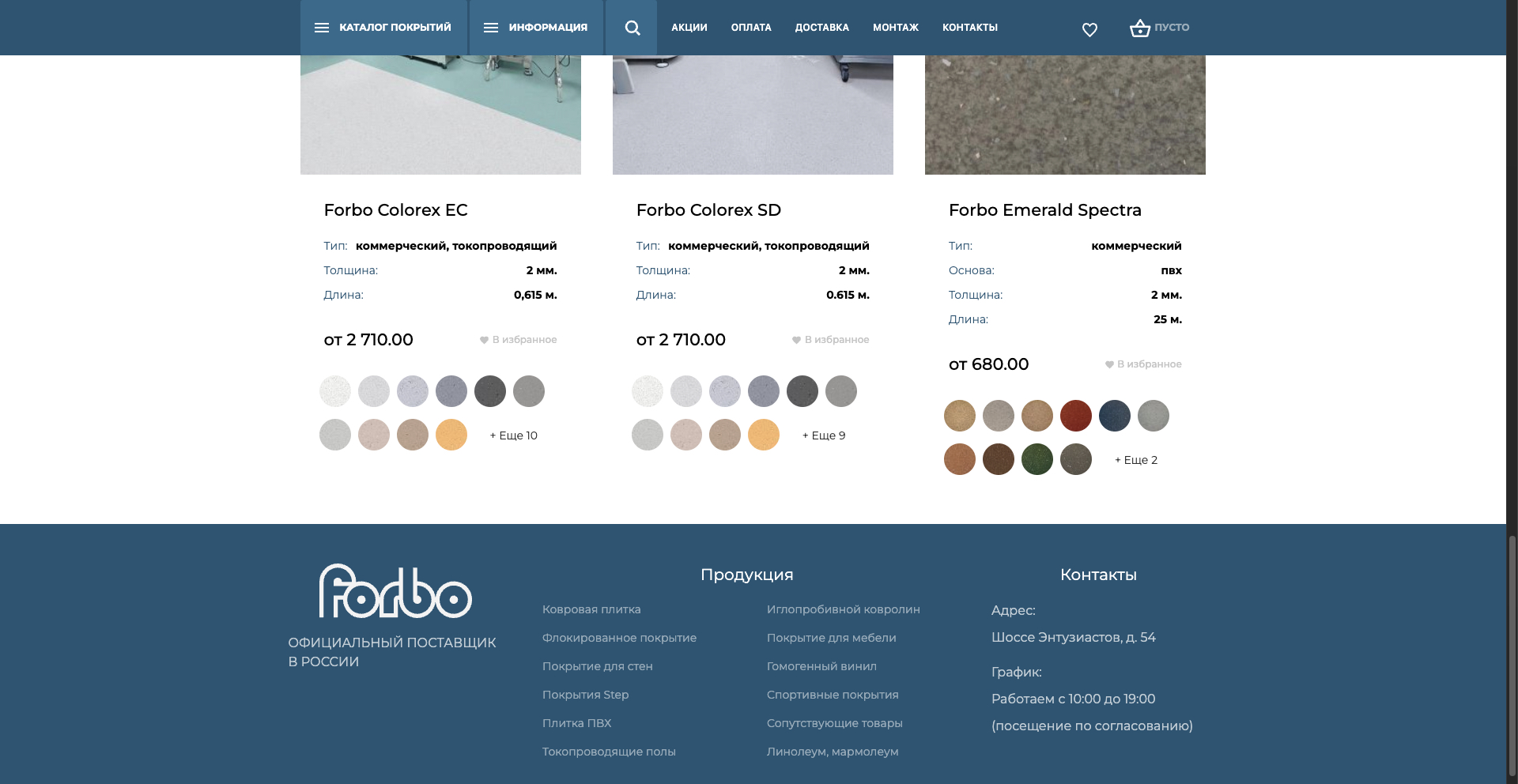Click the address Шоссе Энтузиастов, д. 54
1518x784 pixels.
click(x=1074, y=637)
